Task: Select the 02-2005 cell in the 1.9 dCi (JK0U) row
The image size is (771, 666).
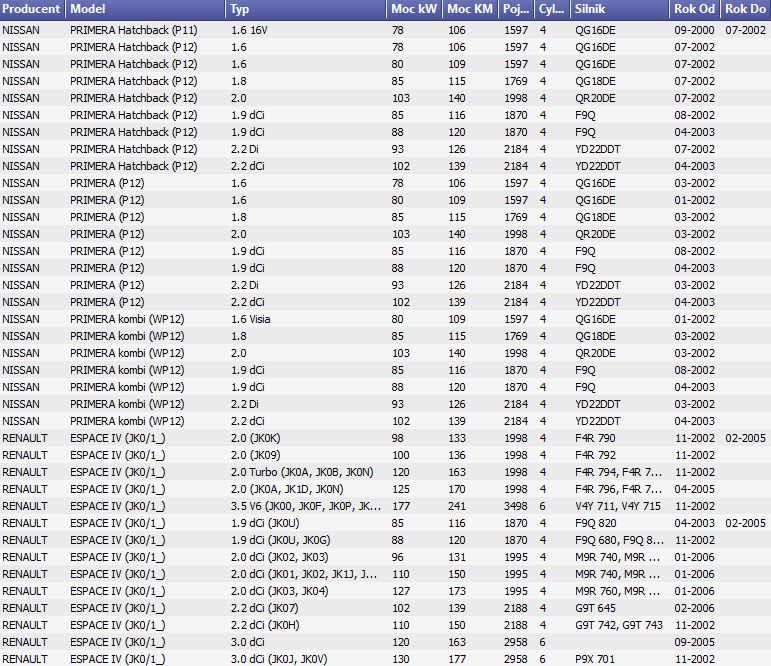Action: coord(745,523)
